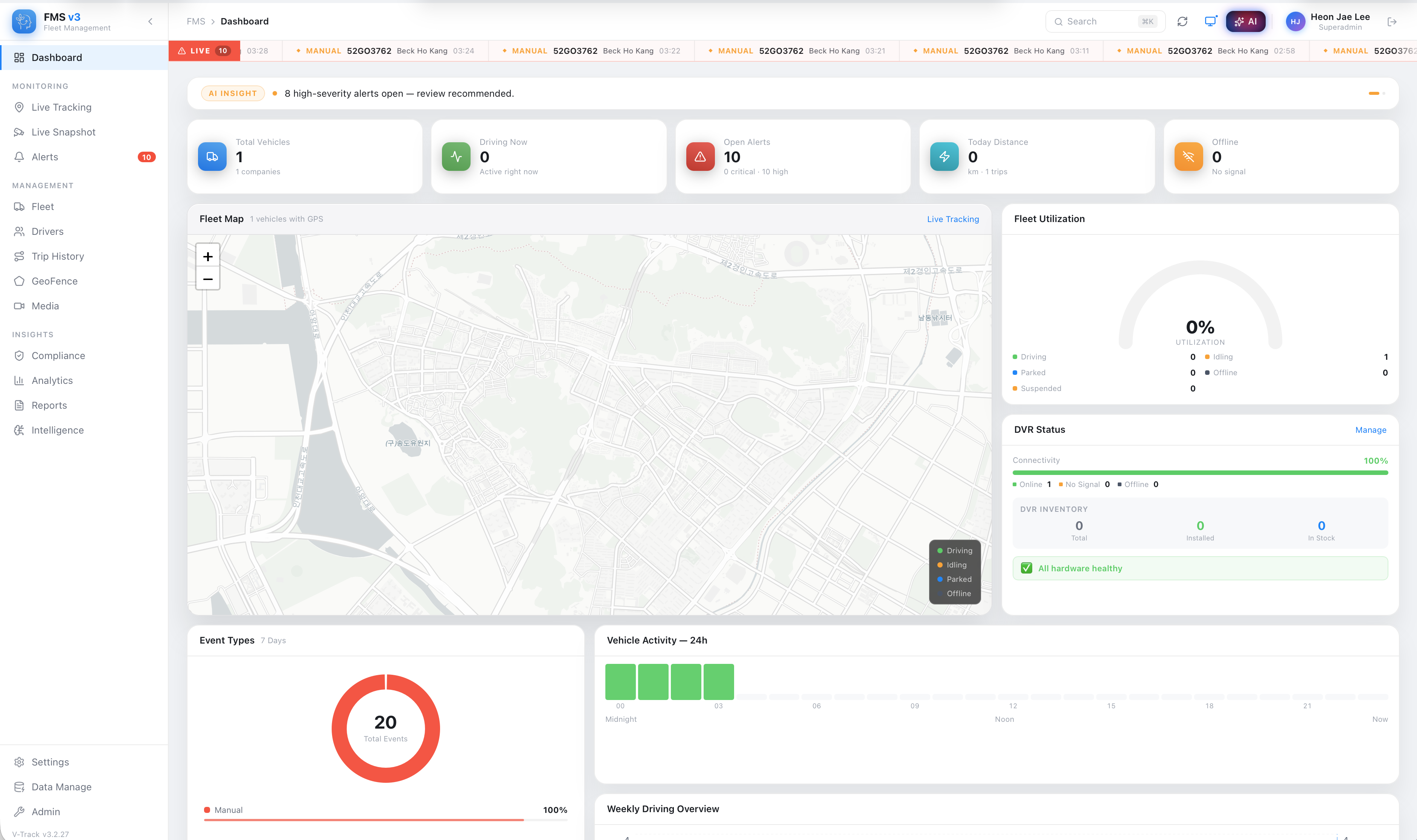Click the Open Alerts warning icon
Viewport: 1417px width, 840px height.
pos(700,157)
